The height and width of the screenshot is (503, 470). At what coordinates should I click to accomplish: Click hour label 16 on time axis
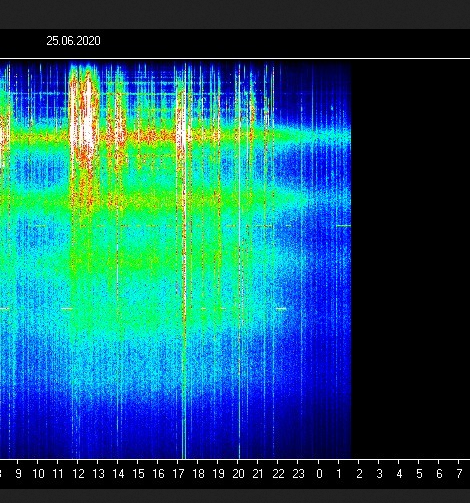[158, 473]
